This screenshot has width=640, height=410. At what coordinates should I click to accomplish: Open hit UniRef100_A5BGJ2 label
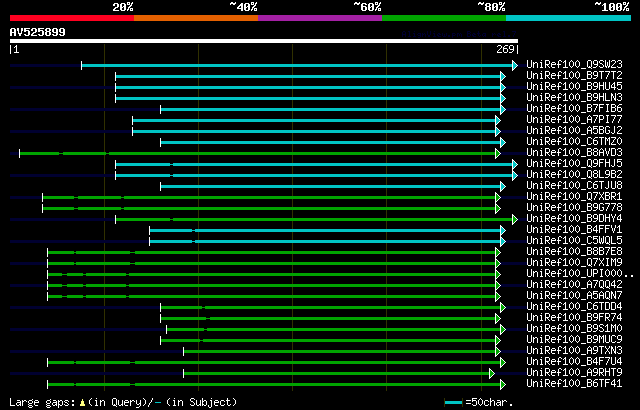click(x=574, y=131)
